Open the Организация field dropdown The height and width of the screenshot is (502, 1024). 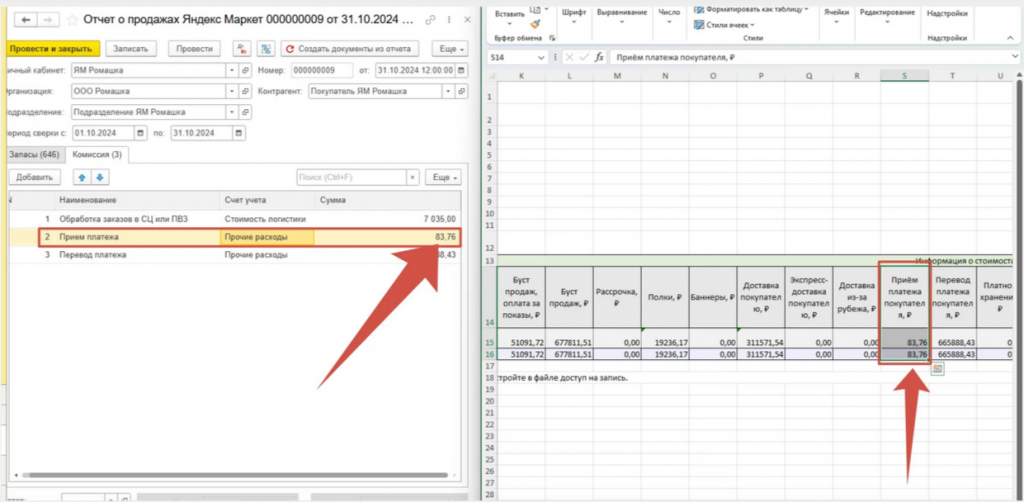coord(230,92)
